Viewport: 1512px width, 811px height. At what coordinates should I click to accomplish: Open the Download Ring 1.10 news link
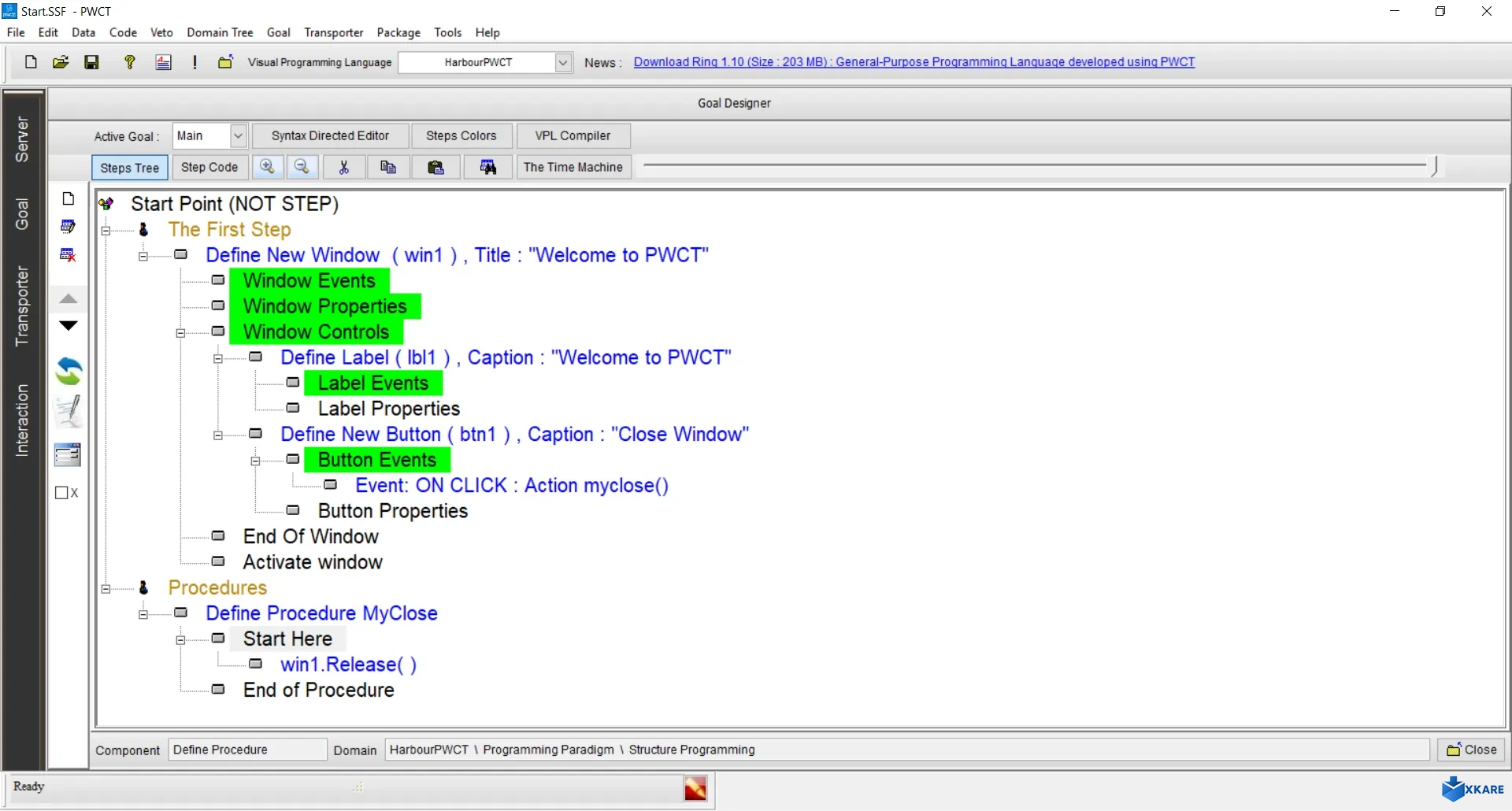pyautogui.click(x=914, y=62)
